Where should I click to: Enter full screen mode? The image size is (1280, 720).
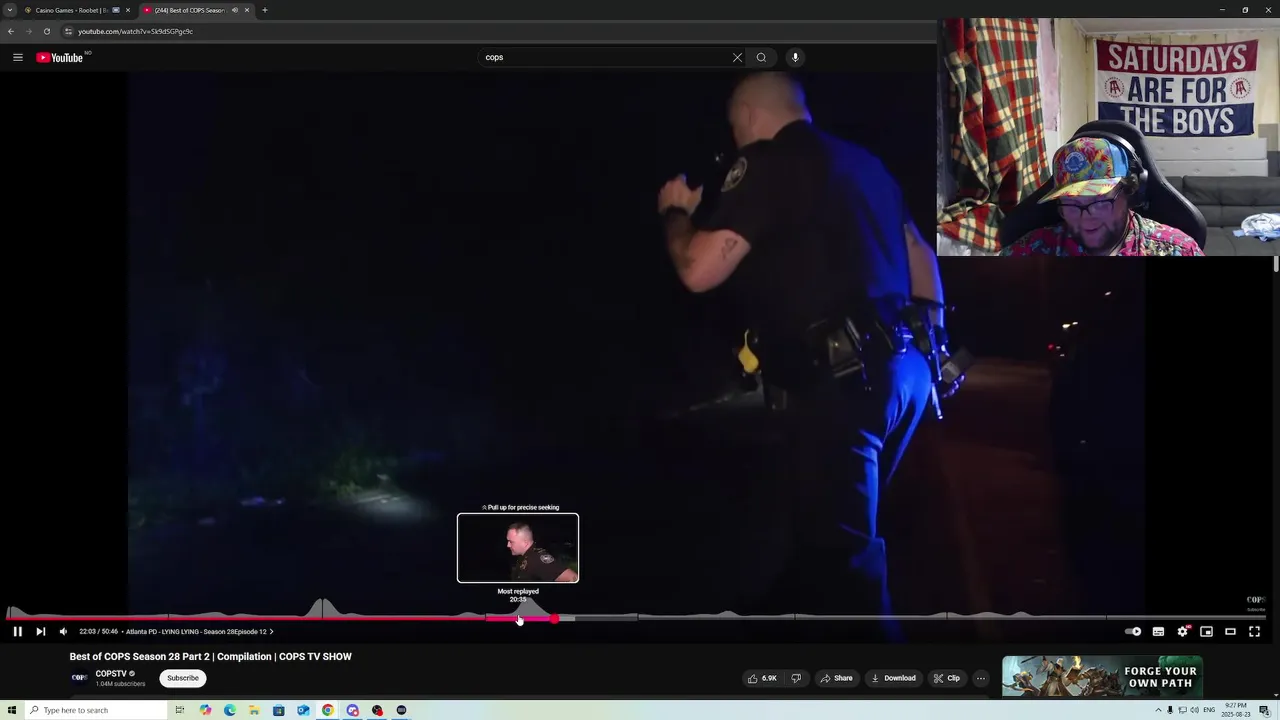(x=1254, y=631)
